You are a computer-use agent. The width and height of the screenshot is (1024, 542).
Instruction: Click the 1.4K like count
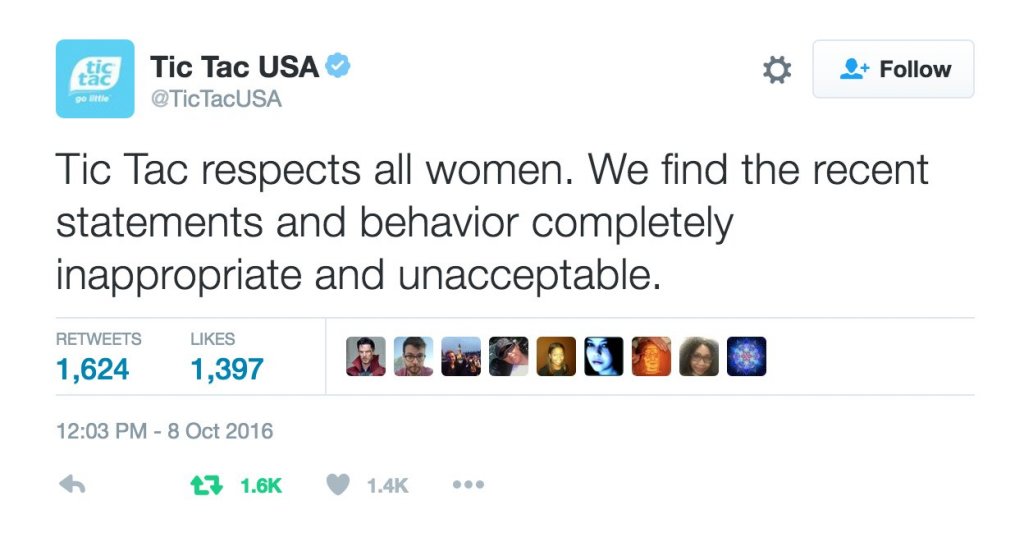coord(387,486)
